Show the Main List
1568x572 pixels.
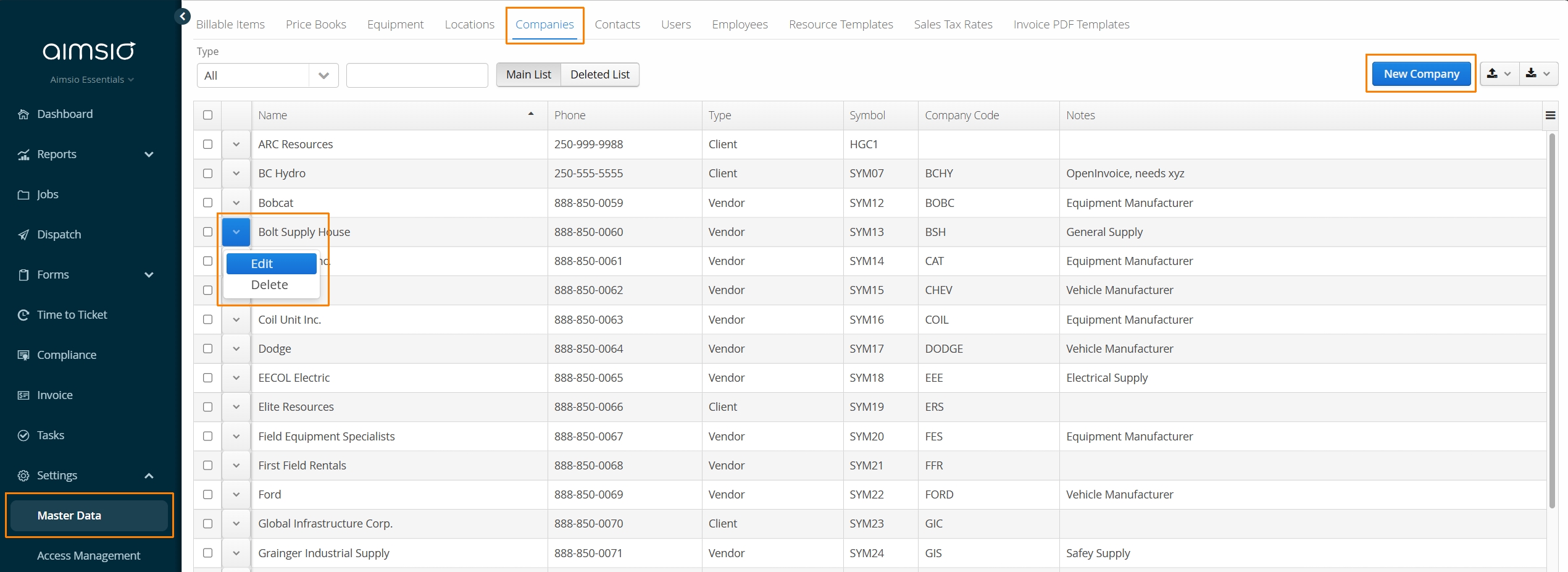point(528,74)
